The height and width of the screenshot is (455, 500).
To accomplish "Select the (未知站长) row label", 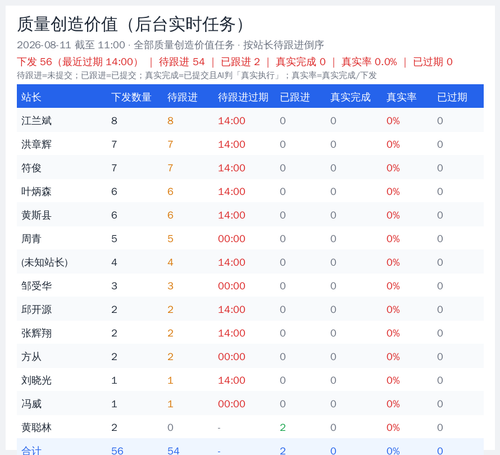I will 44,262.
